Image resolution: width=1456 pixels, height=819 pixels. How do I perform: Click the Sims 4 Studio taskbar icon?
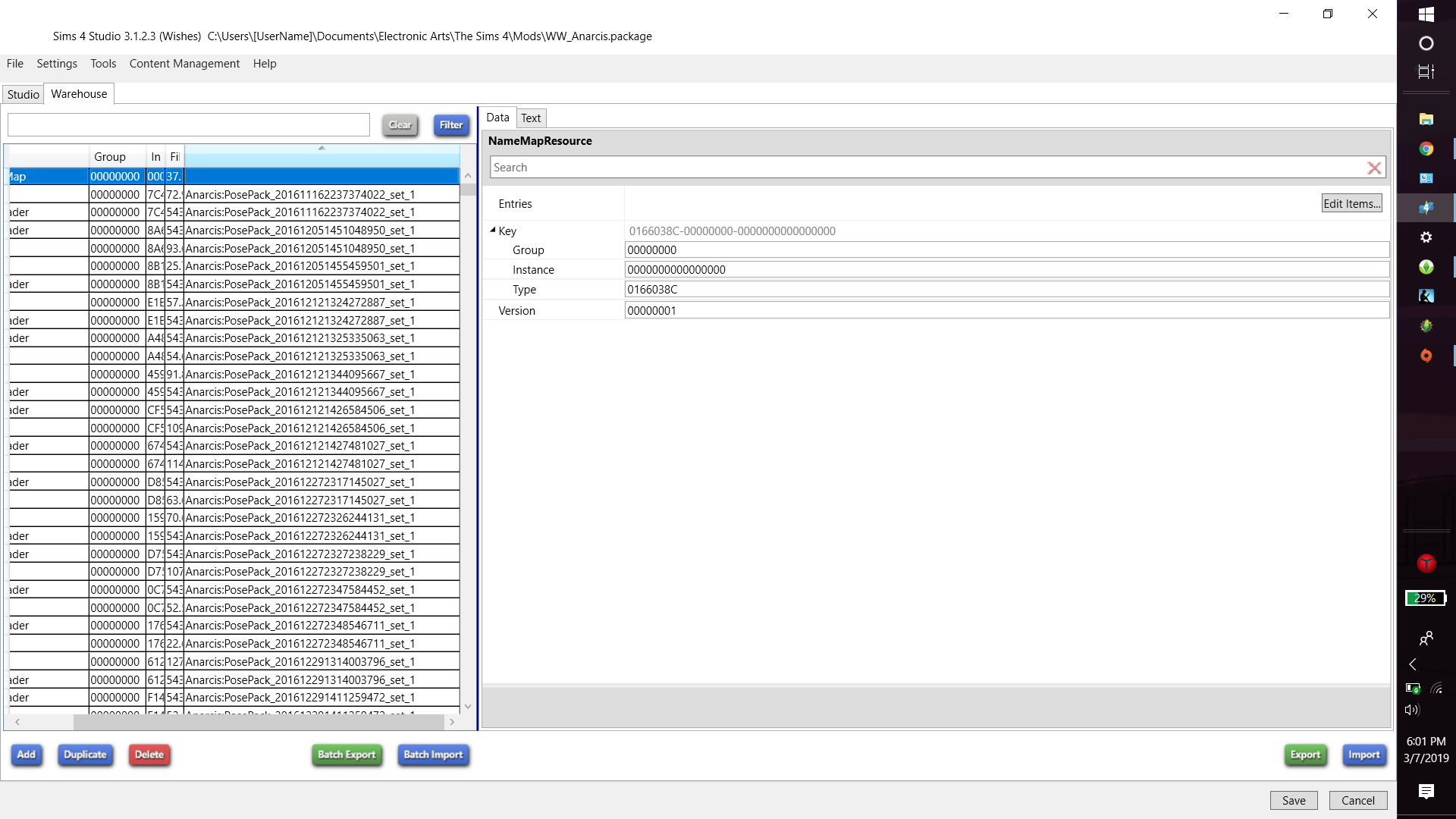(x=1426, y=208)
